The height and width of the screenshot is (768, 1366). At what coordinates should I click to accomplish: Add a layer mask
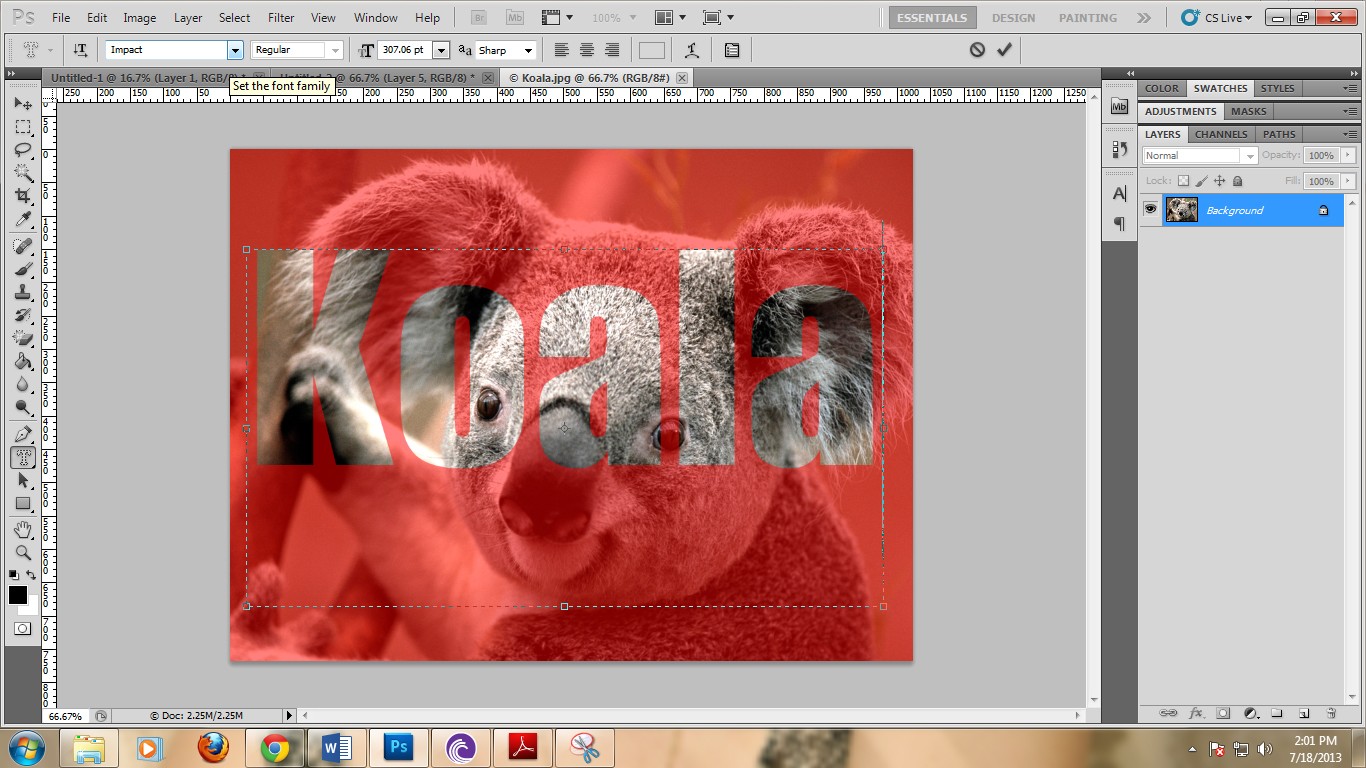tap(1223, 713)
